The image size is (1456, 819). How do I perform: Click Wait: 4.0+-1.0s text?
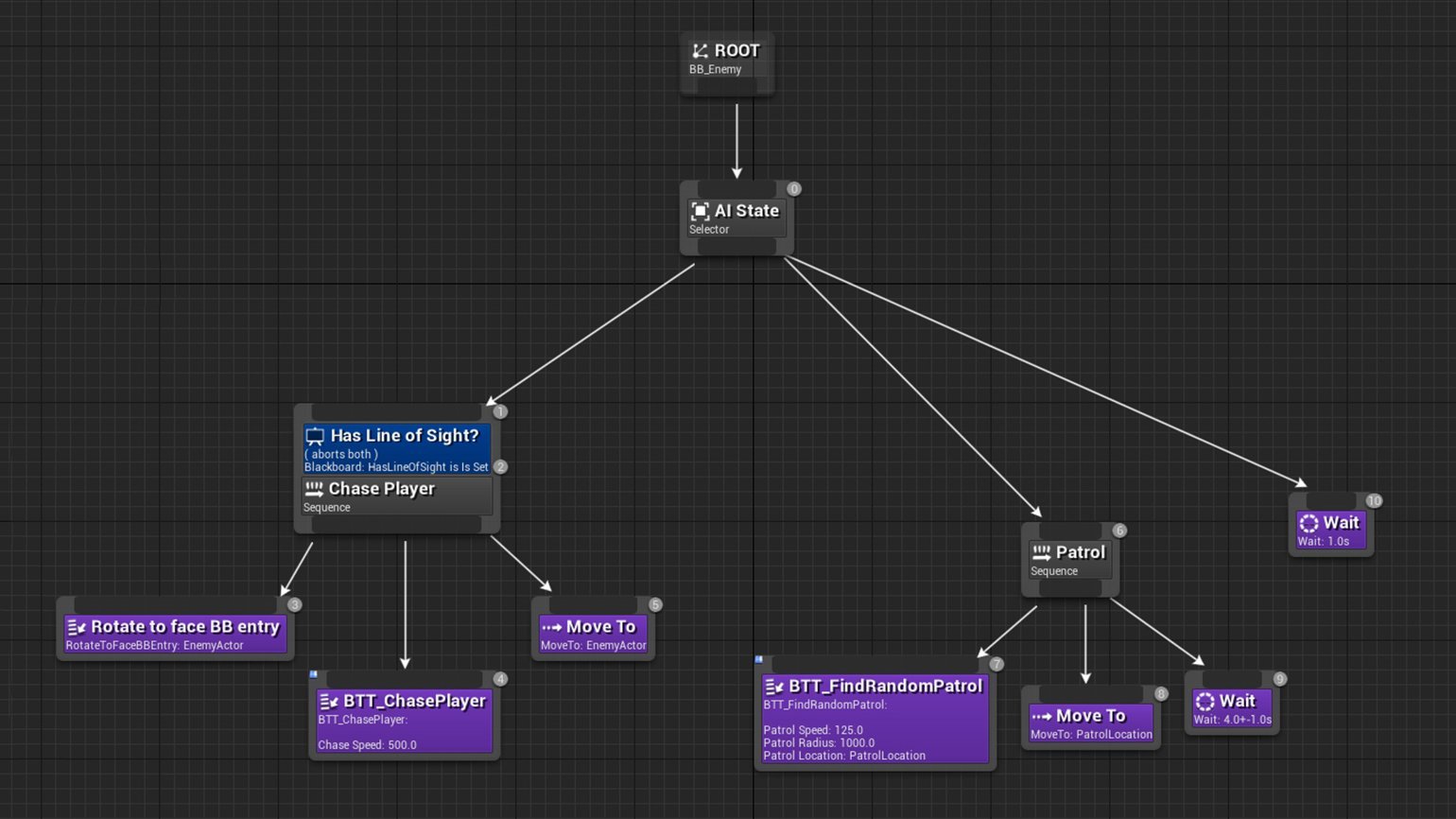coord(1232,720)
